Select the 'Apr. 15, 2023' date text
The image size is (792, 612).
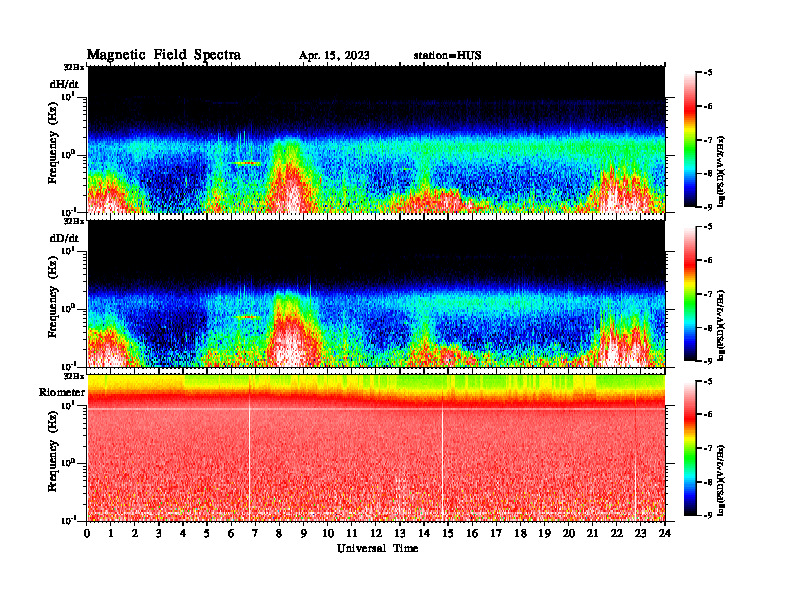pos(334,55)
